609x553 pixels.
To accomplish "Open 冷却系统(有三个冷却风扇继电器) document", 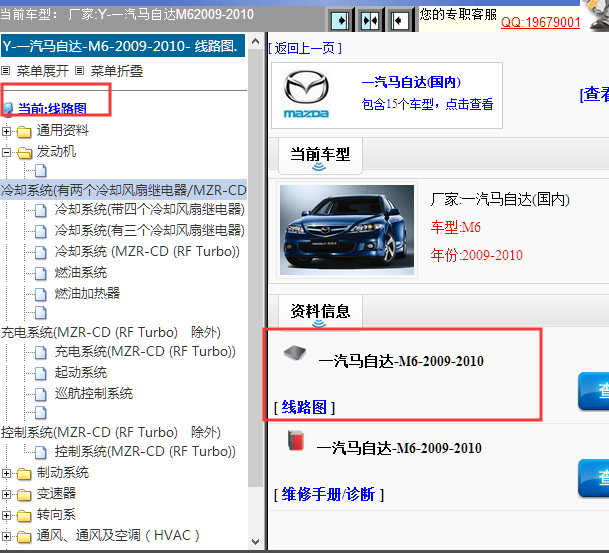I will (x=150, y=231).
